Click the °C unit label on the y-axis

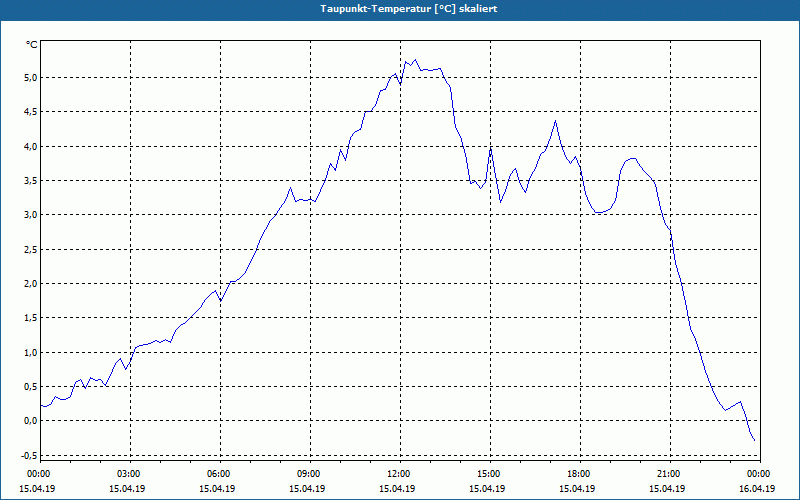click(32, 45)
